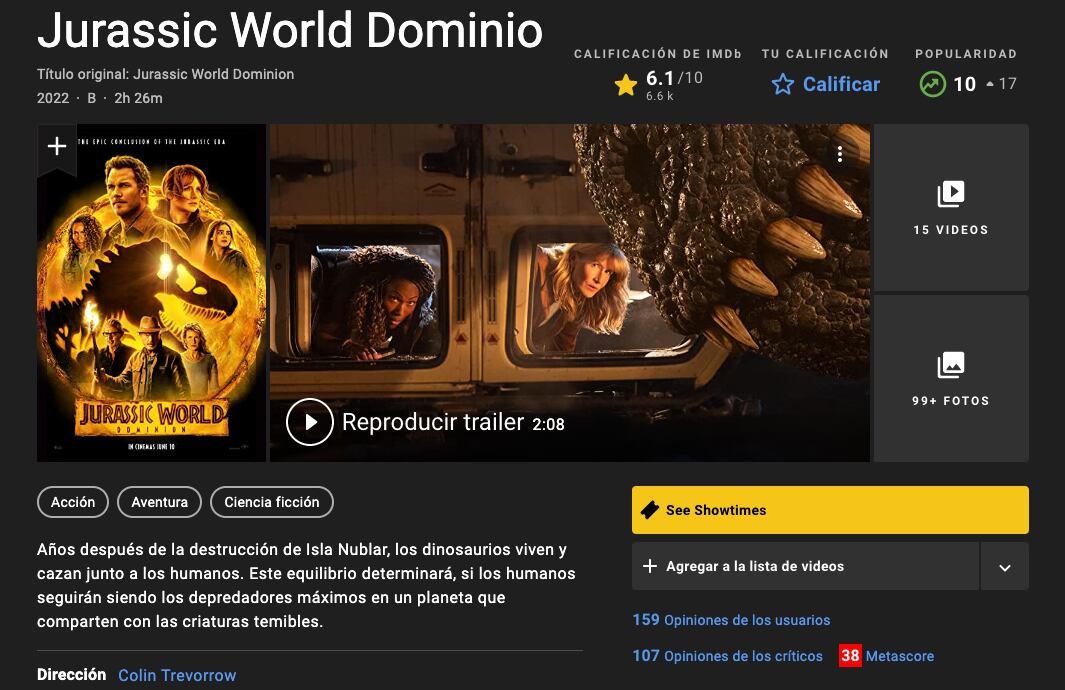Screen dimensions: 1065x690
Task: Open the Aventura genre page
Action: pyautogui.click(x=159, y=502)
